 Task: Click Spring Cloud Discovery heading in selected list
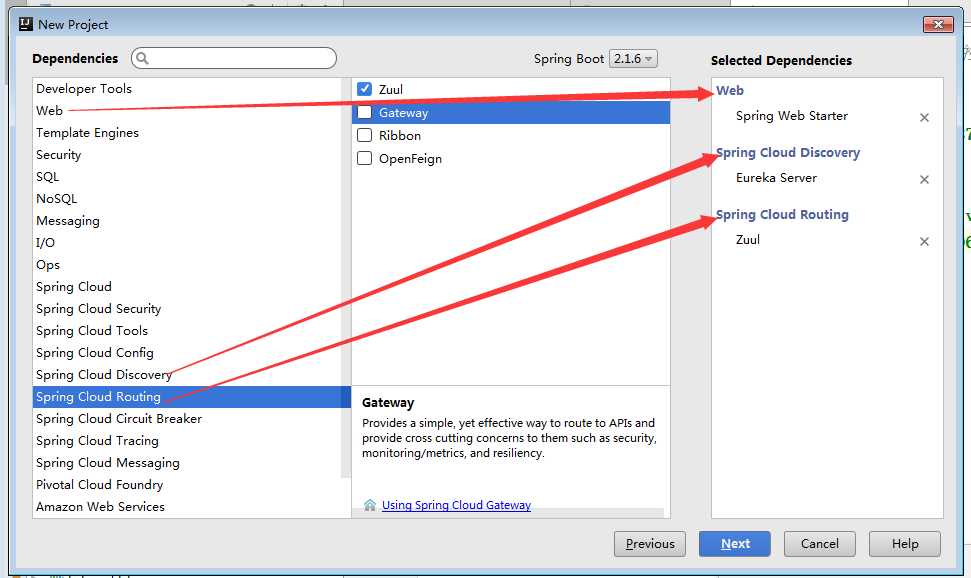[788, 152]
